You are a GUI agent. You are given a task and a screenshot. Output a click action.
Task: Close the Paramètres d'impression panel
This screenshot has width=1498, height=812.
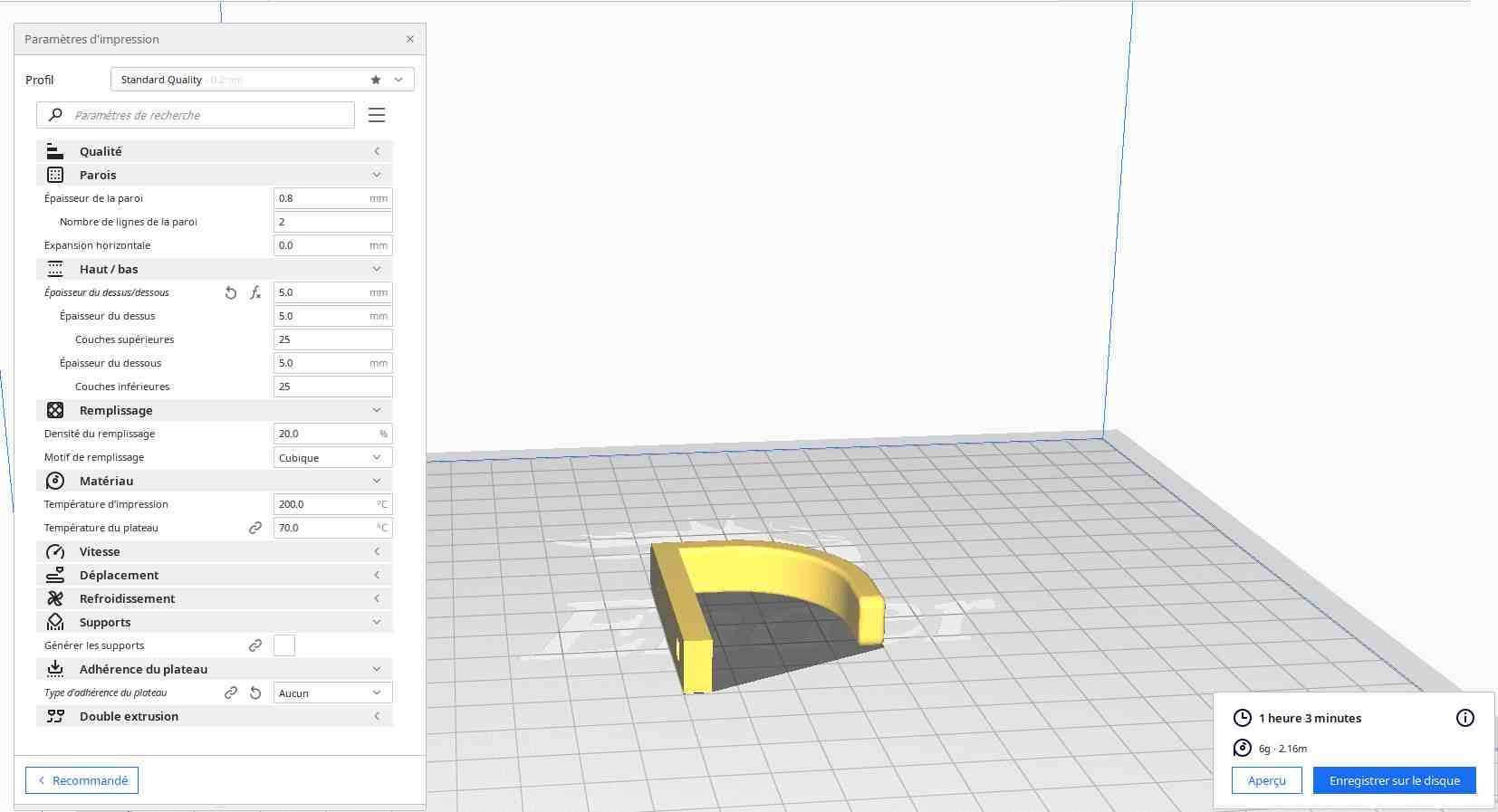point(410,39)
